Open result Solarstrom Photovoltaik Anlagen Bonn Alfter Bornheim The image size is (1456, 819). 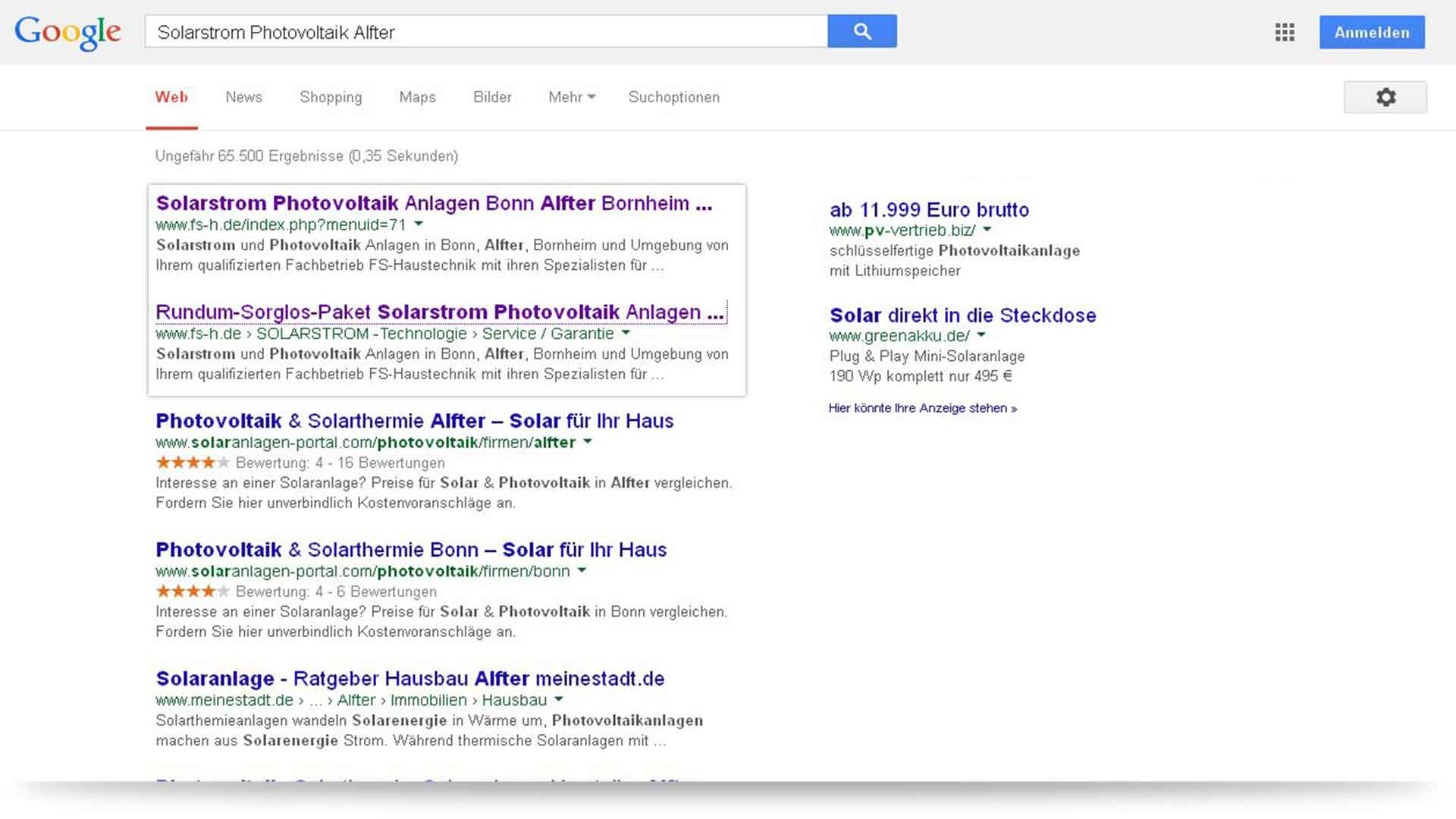[x=434, y=203]
